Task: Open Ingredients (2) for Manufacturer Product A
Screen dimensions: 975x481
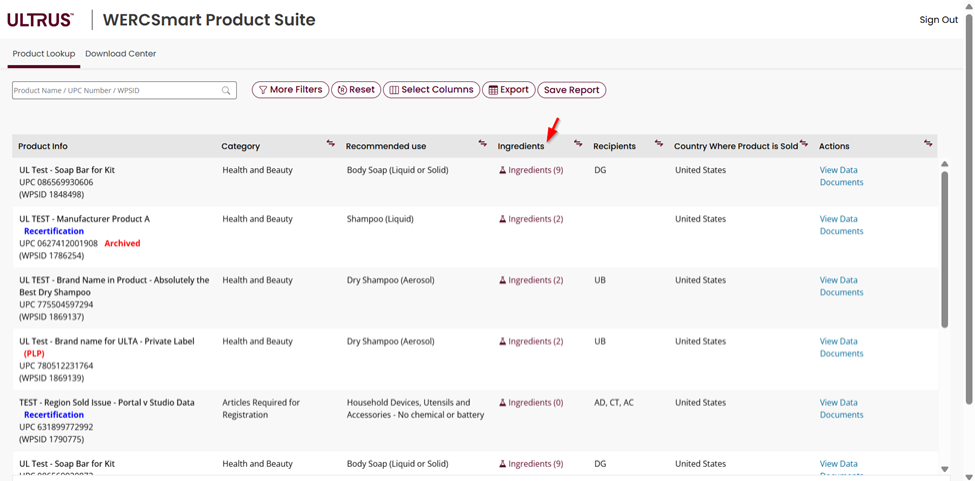Action: [x=531, y=219]
